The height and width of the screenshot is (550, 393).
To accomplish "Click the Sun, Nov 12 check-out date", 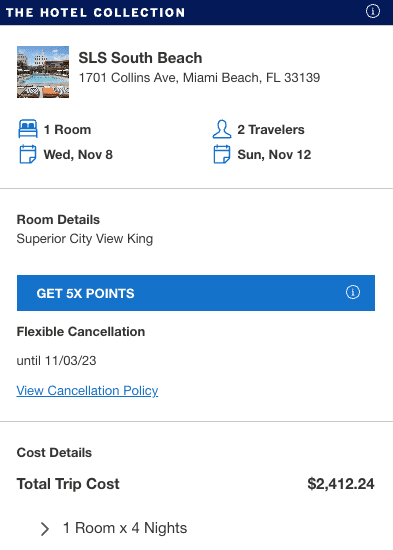I will pos(274,155).
